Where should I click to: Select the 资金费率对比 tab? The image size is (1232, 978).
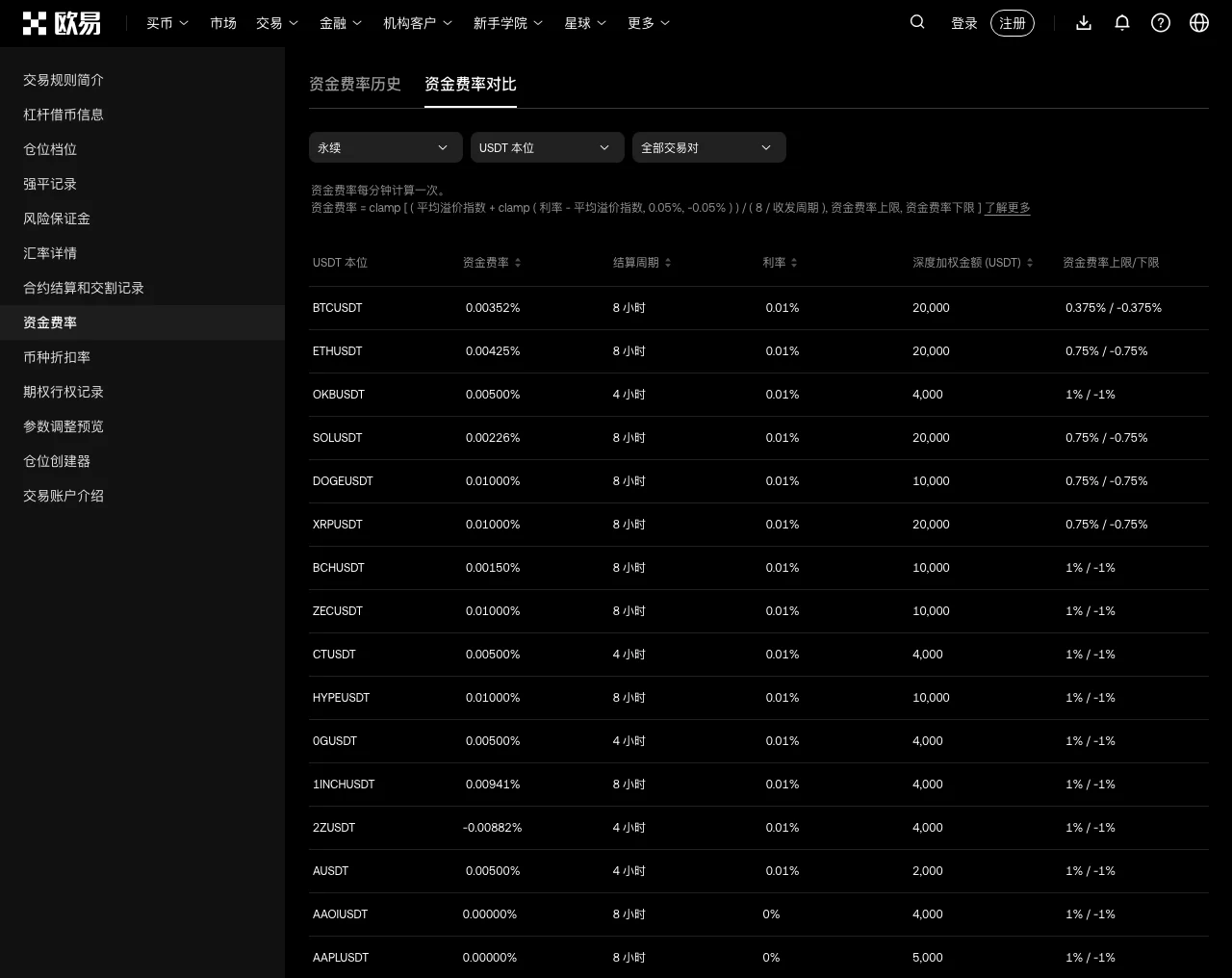coord(471,85)
